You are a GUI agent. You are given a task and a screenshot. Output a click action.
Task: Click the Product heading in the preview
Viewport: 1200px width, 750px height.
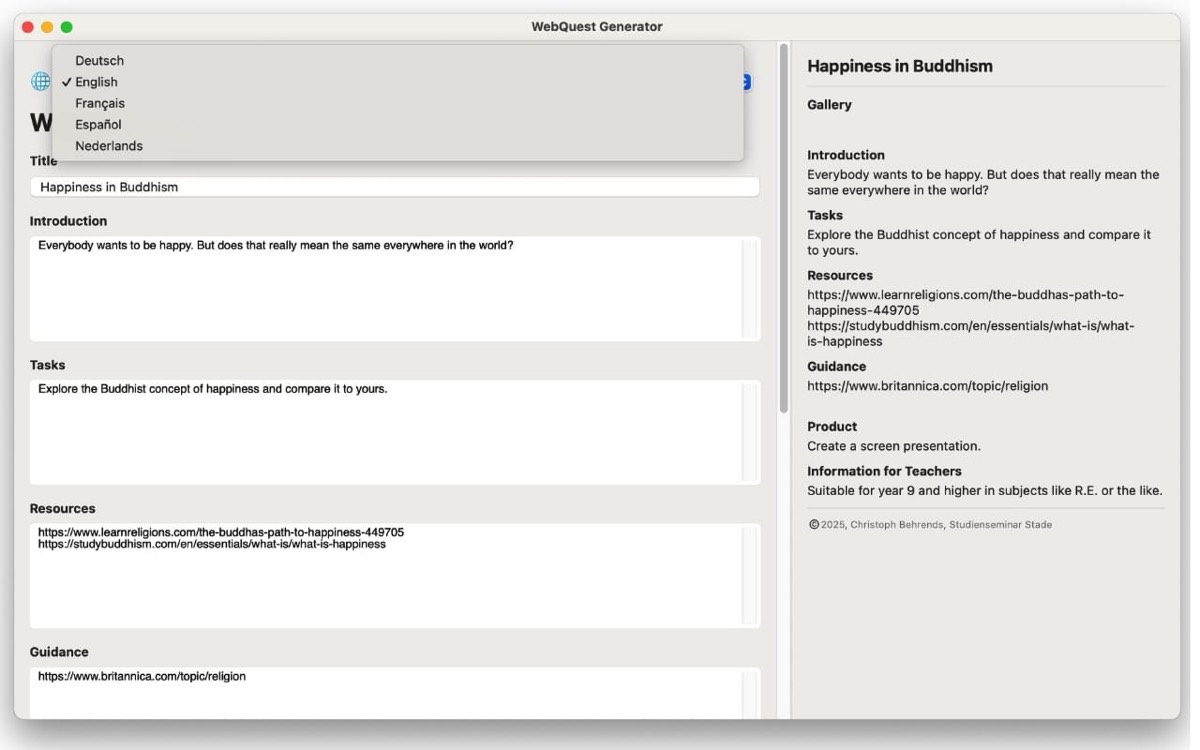click(832, 427)
